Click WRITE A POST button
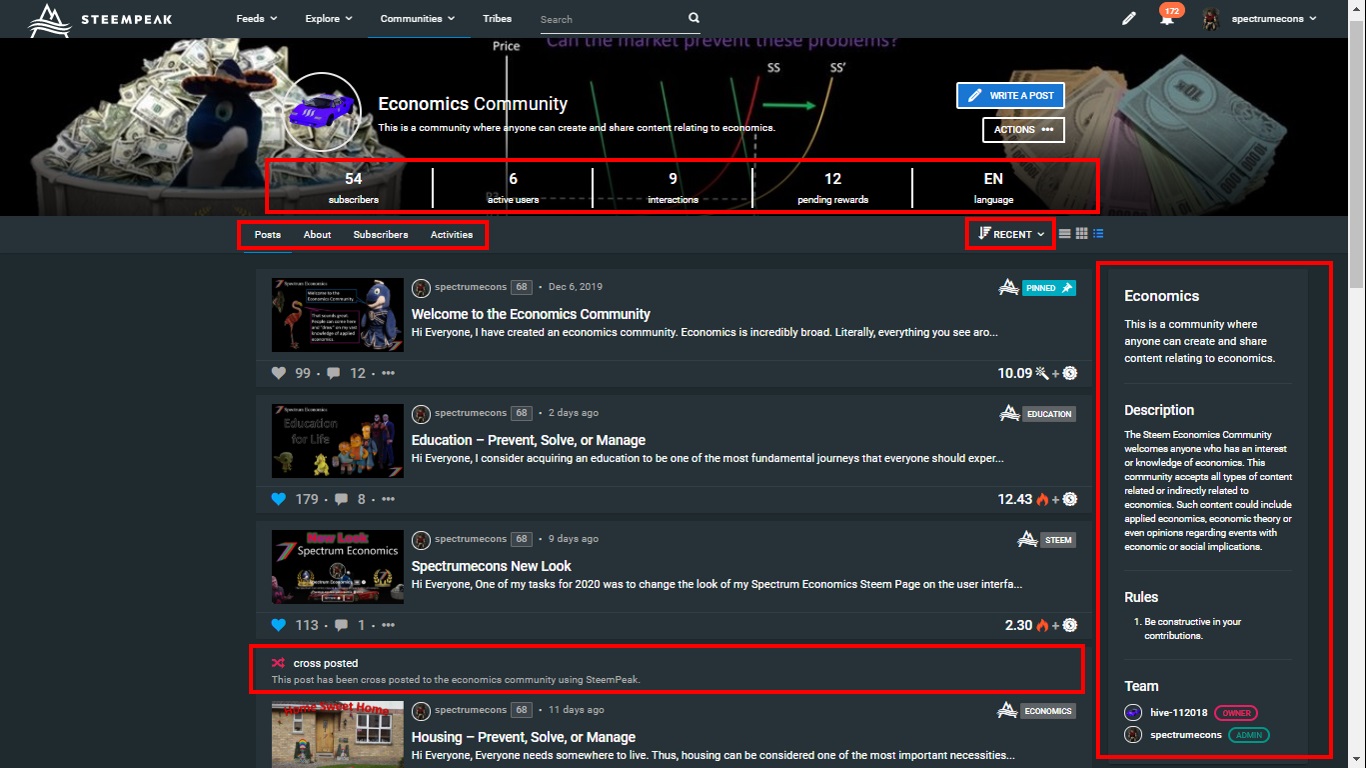This screenshot has width=1366, height=768. 1010,95
